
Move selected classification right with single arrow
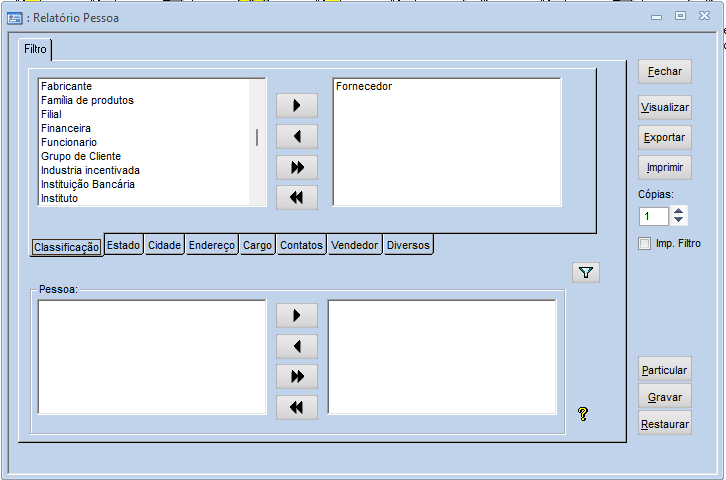point(296,105)
